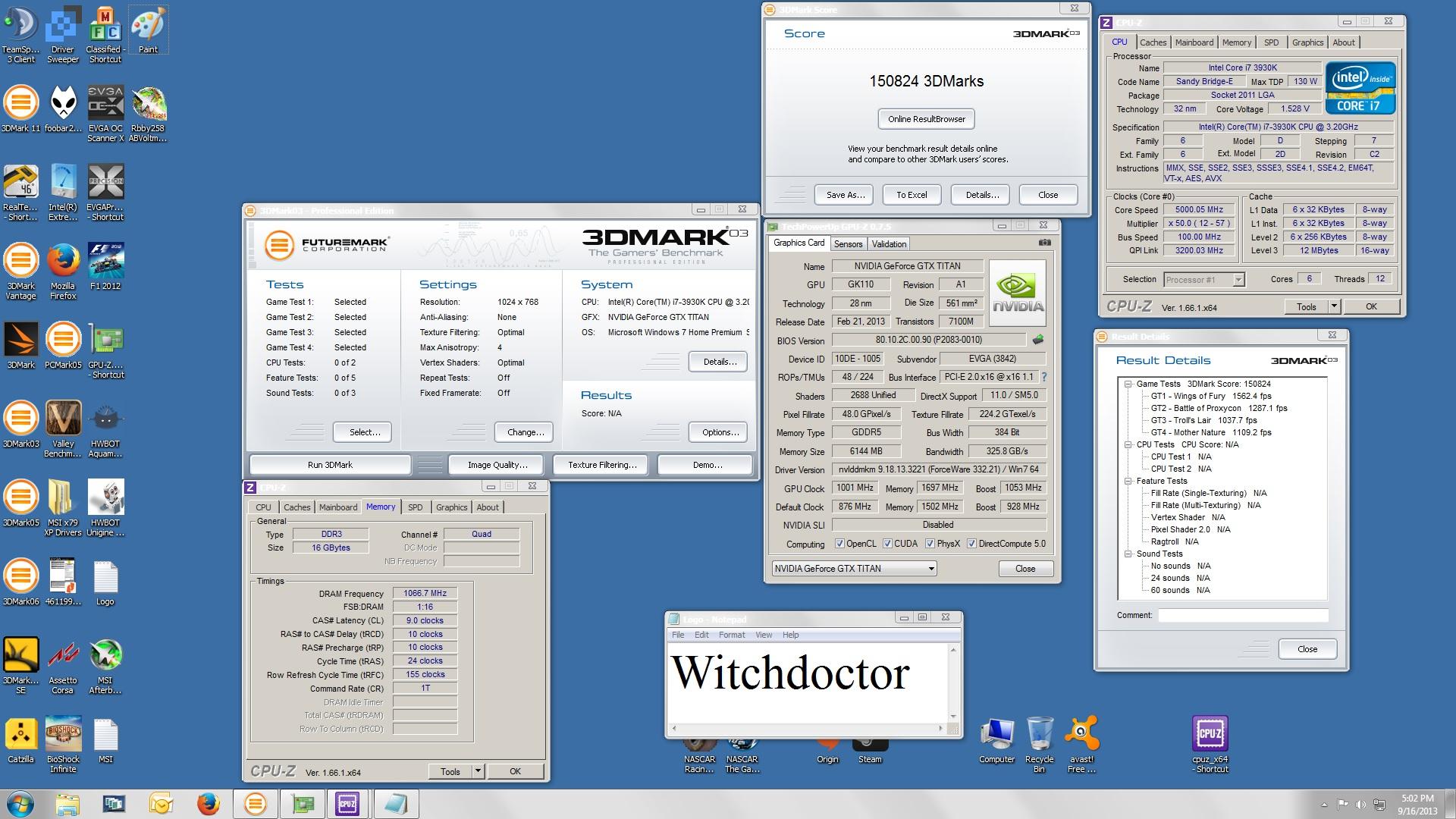Screen dimensions: 1456x819
Task: Click the Notepad horizontal scrollbar
Action: pyautogui.click(x=809, y=728)
